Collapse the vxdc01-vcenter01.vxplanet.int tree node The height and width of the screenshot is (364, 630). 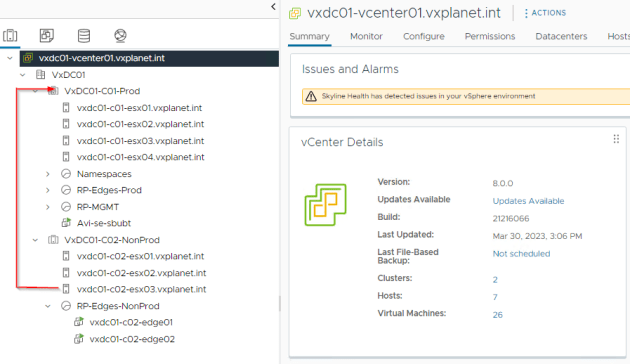10,58
